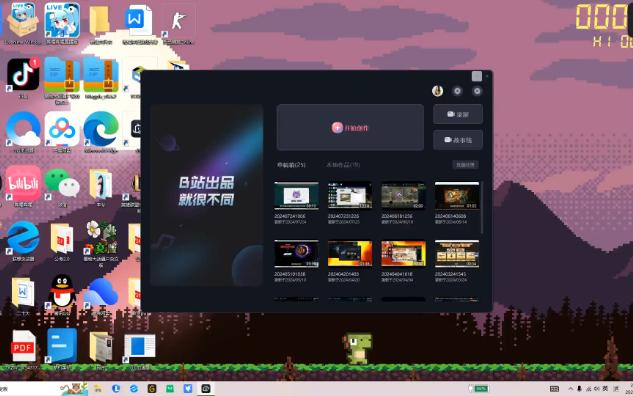Open the first round icon next to avatar
The width and height of the screenshot is (633, 396).
click(x=457, y=91)
